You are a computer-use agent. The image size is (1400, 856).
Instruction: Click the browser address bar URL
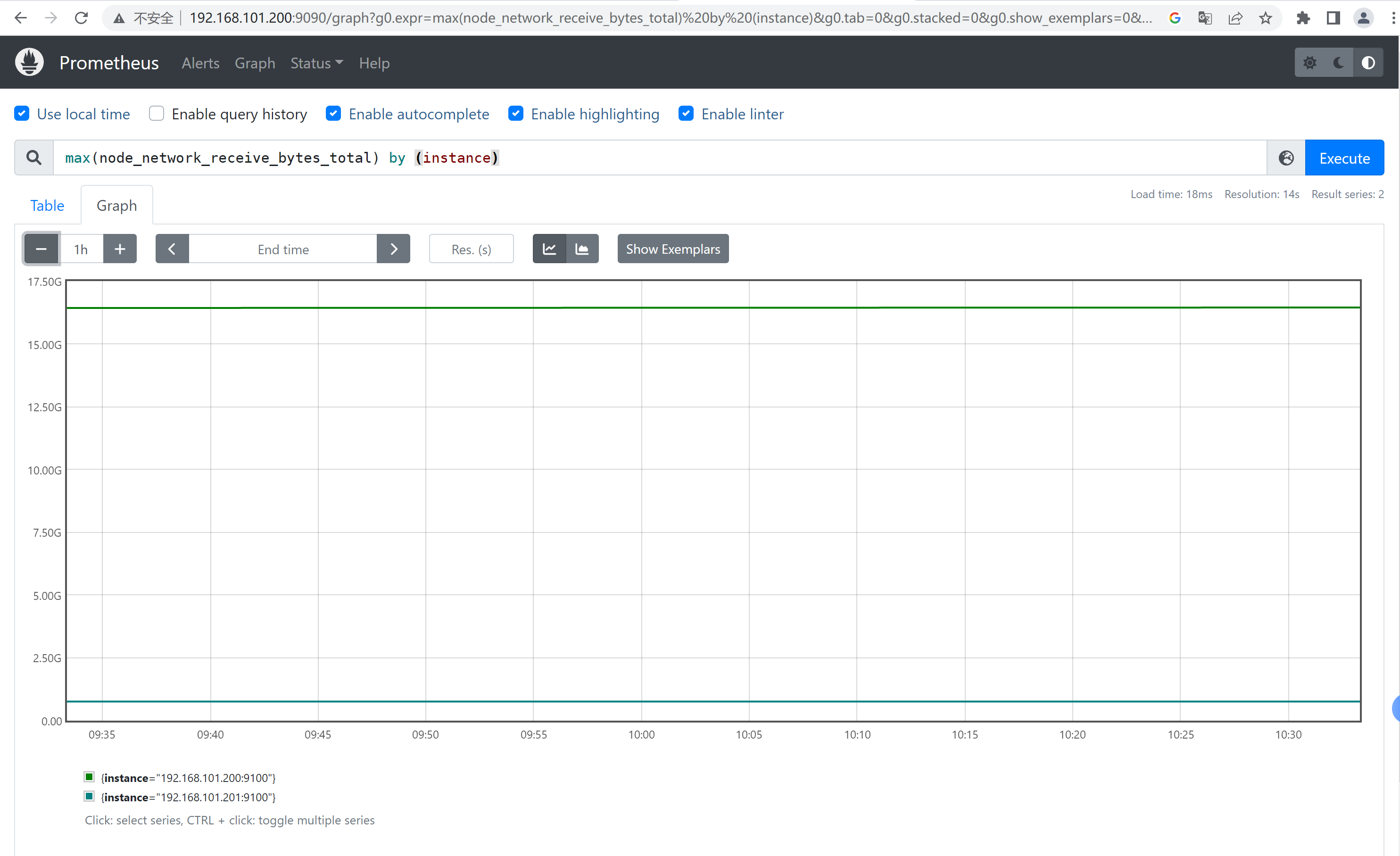tap(671, 18)
